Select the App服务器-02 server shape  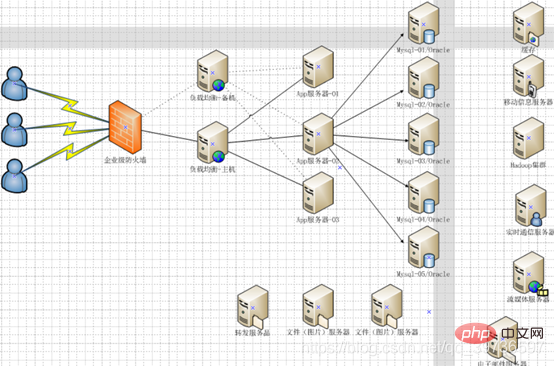pos(318,134)
